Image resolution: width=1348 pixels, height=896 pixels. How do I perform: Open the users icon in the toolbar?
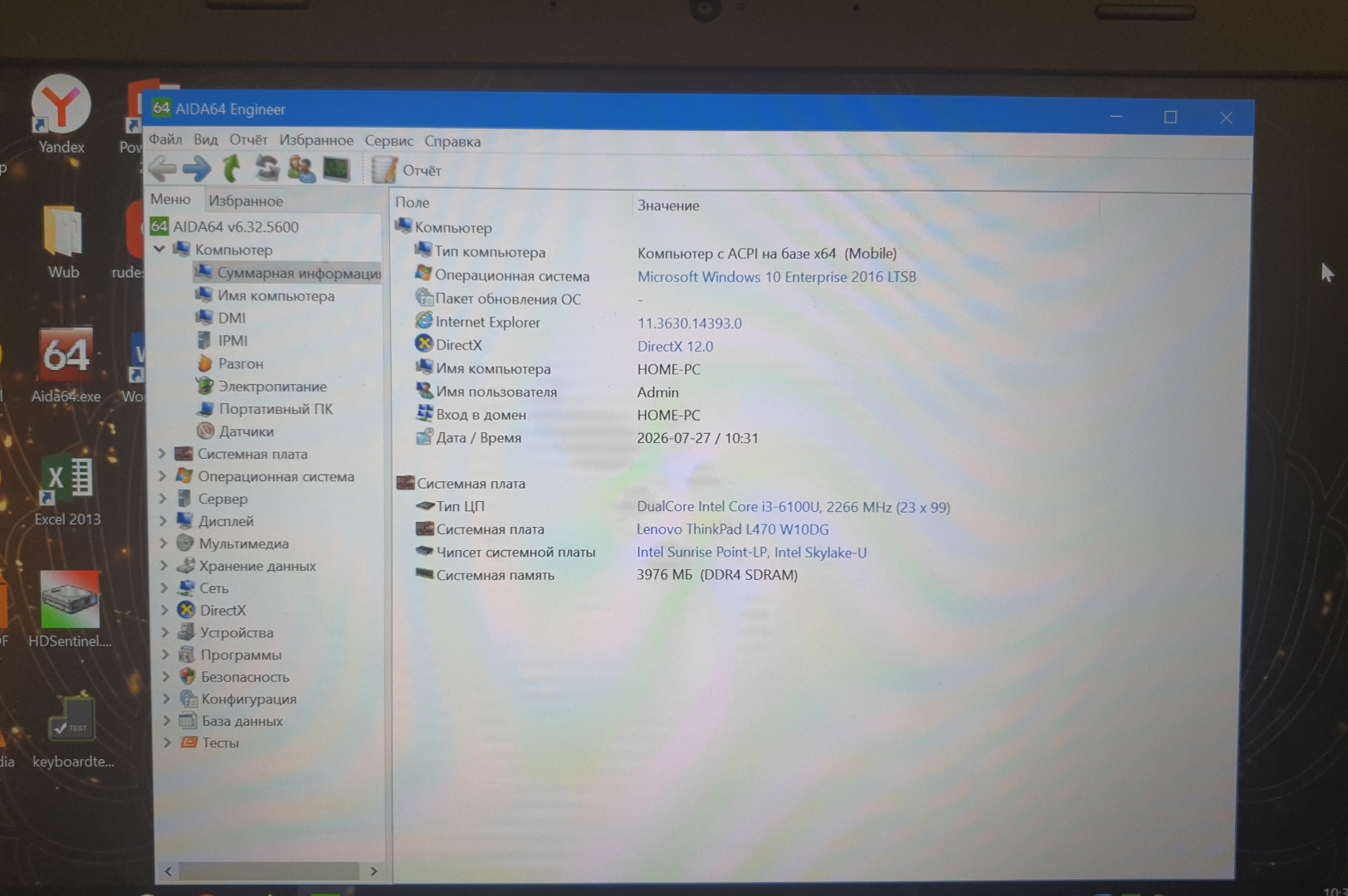(301, 168)
